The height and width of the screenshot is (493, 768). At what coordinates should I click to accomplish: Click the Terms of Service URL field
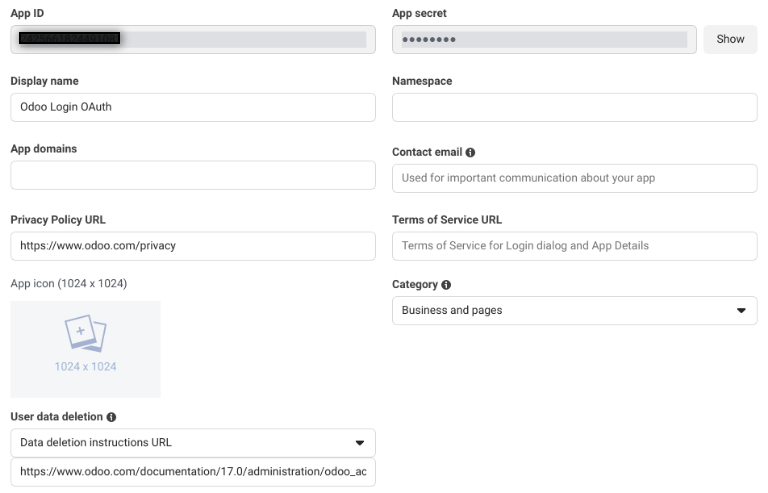coord(574,245)
